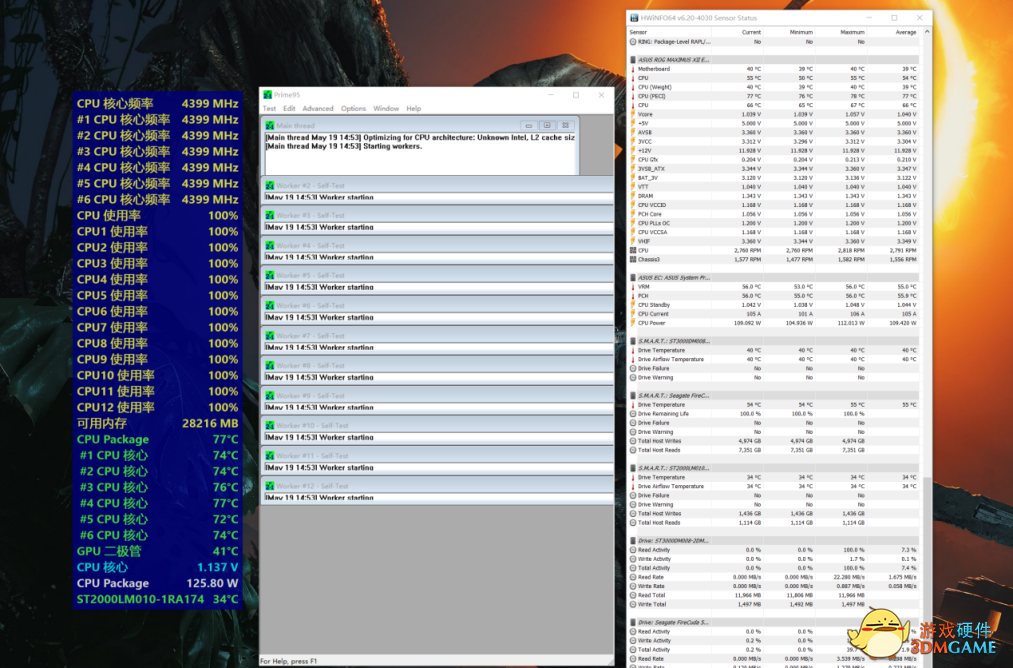Click the lightning icon beside Vcore
This screenshot has width=1013, height=668.
(633, 114)
